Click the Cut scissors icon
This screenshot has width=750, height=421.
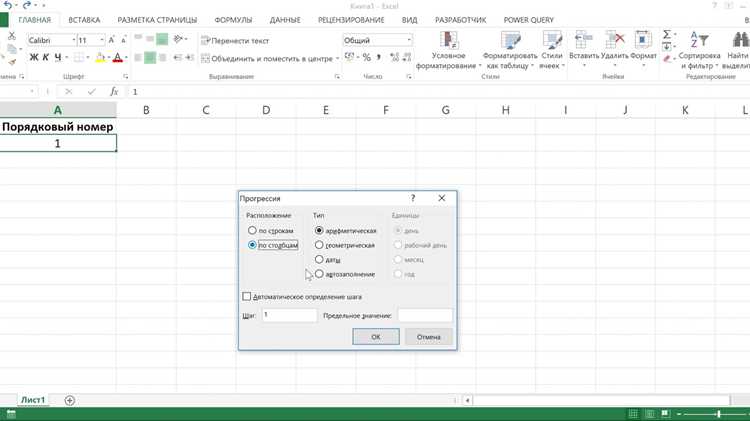(x=11, y=36)
